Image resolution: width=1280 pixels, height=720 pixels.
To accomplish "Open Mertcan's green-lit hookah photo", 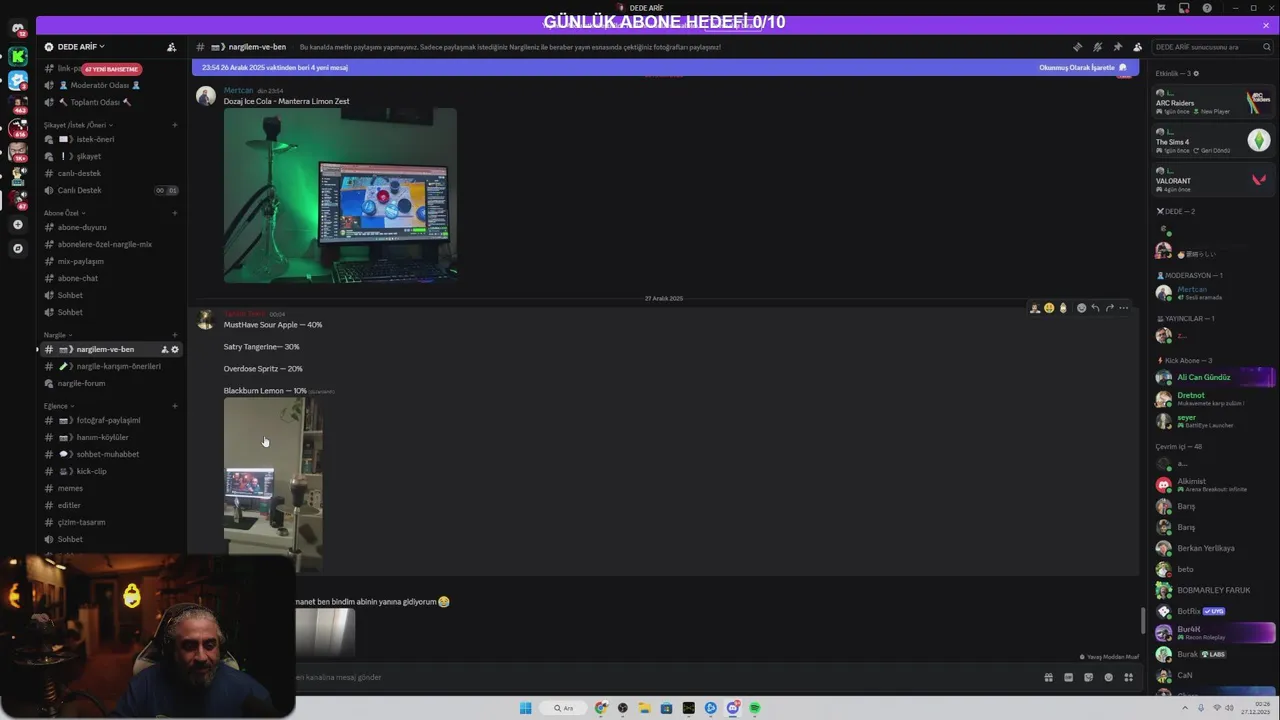I will click(x=340, y=195).
